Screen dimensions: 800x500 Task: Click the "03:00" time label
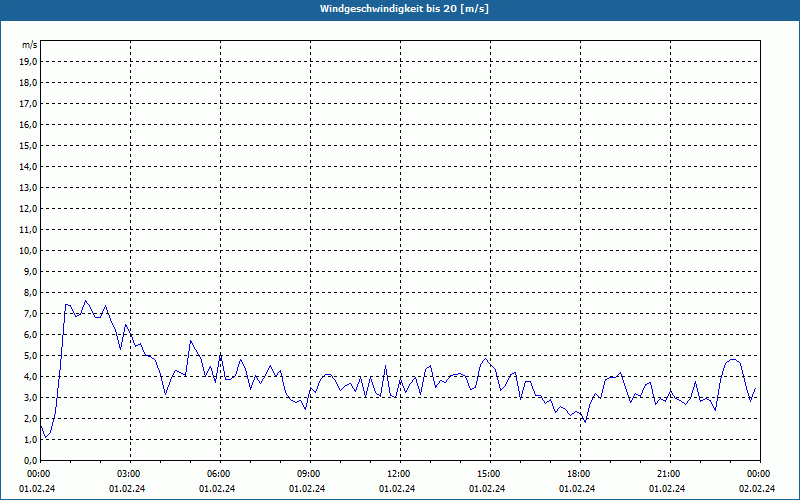[127, 474]
